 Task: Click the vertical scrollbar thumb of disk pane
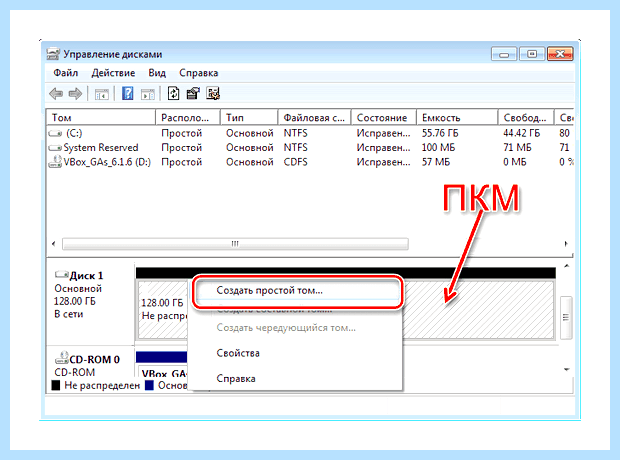click(x=566, y=317)
